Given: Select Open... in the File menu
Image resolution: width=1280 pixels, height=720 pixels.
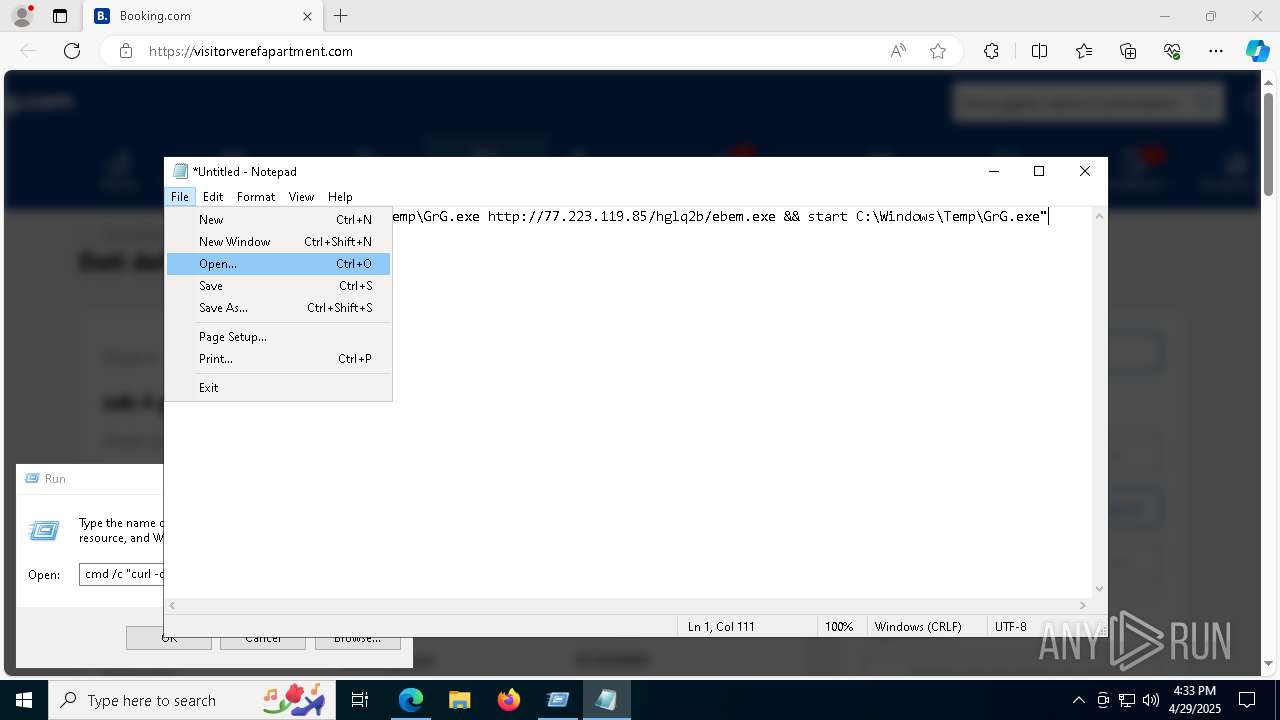Looking at the screenshot, I should [278, 264].
